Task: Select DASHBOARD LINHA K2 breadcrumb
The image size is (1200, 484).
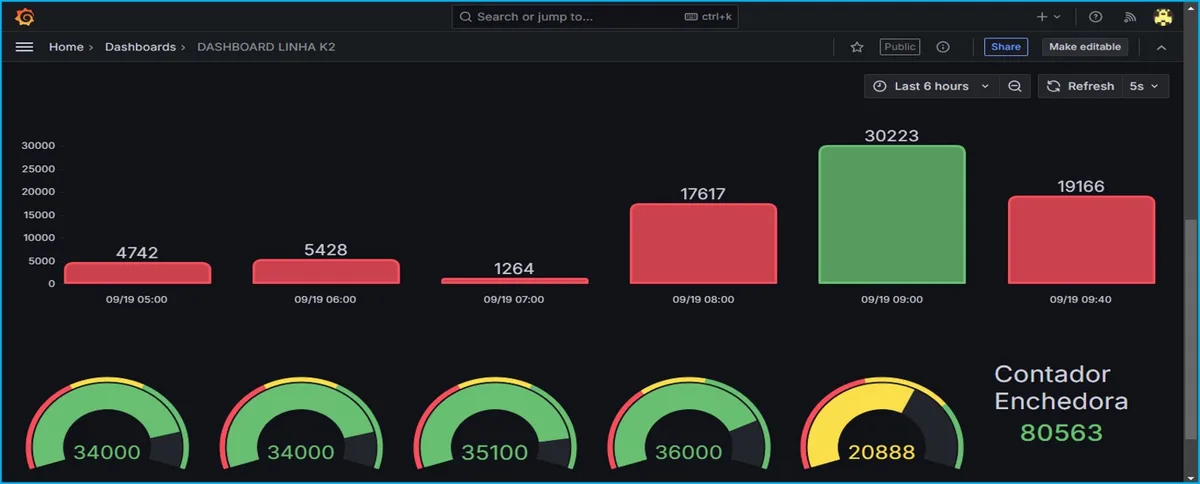Action: click(266, 47)
